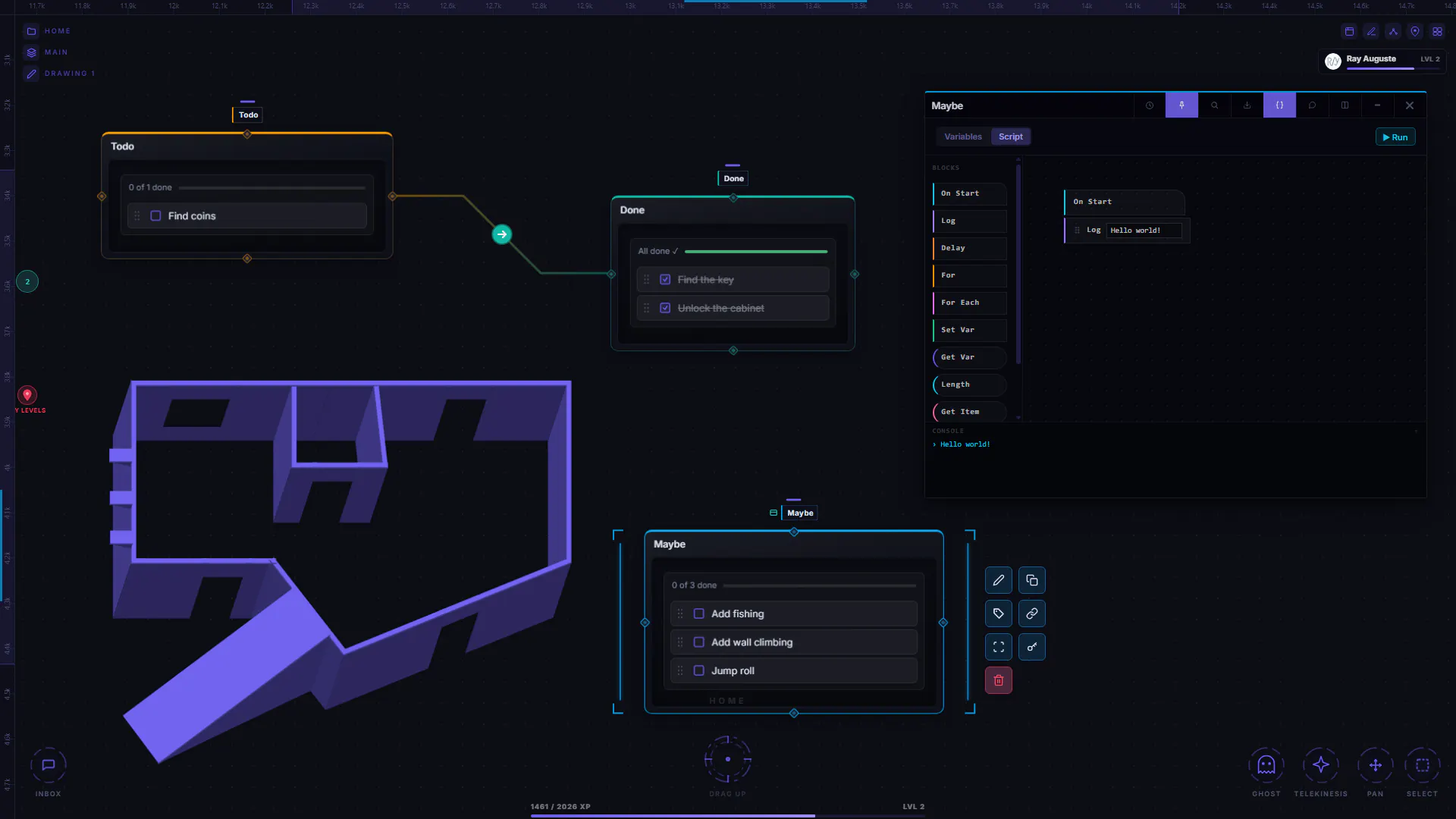Image resolution: width=1456 pixels, height=819 pixels.
Task: Click the Ray Auguste profile card
Action: 1382,61
